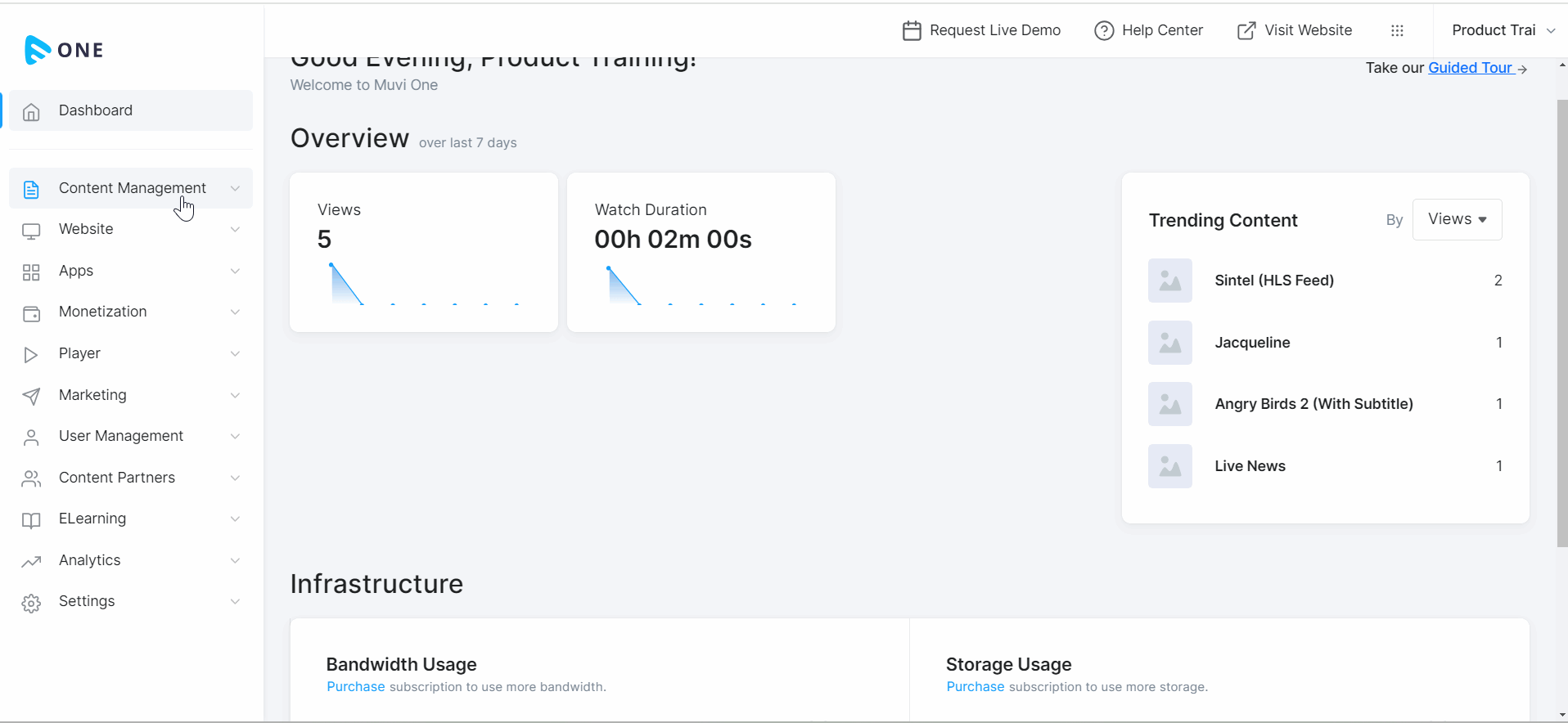Click the ELearning book icon

pos(31,519)
